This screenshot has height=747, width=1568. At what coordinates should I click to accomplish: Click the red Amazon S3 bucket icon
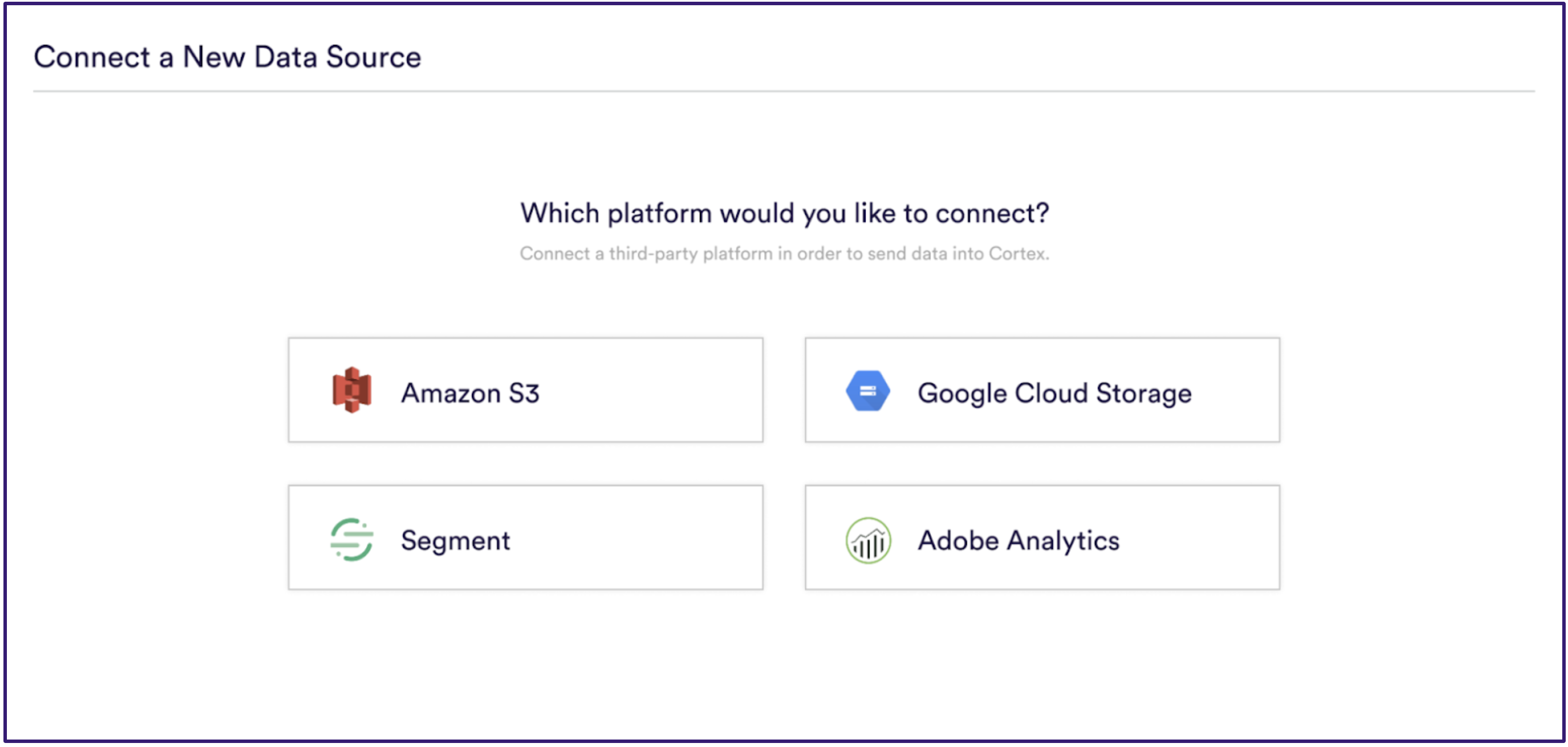[x=352, y=390]
